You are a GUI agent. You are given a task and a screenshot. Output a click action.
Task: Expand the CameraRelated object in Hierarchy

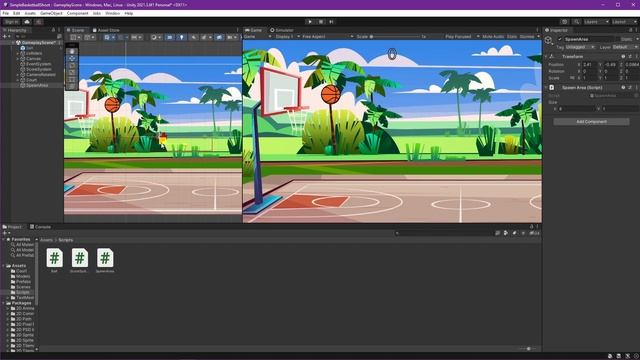tap(17, 74)
